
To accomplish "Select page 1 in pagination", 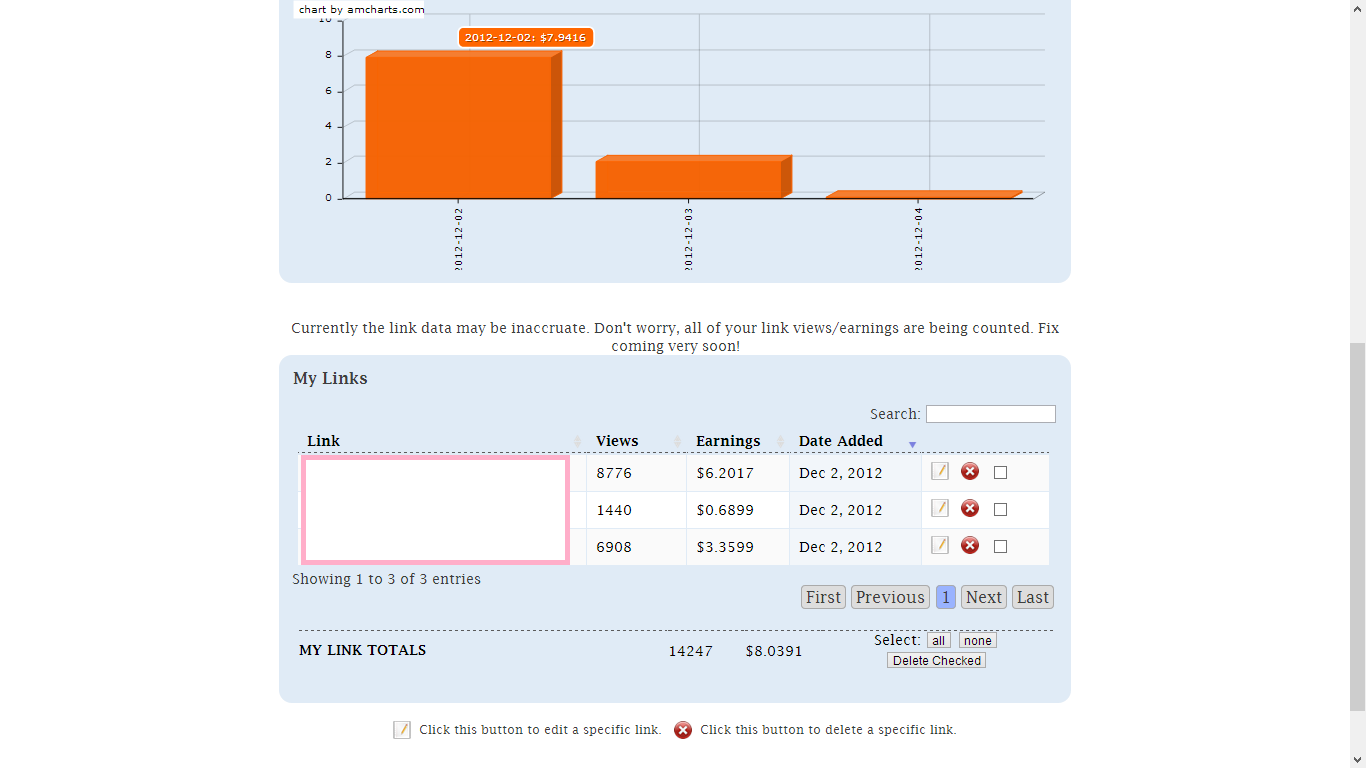I will tap(946, 597).
